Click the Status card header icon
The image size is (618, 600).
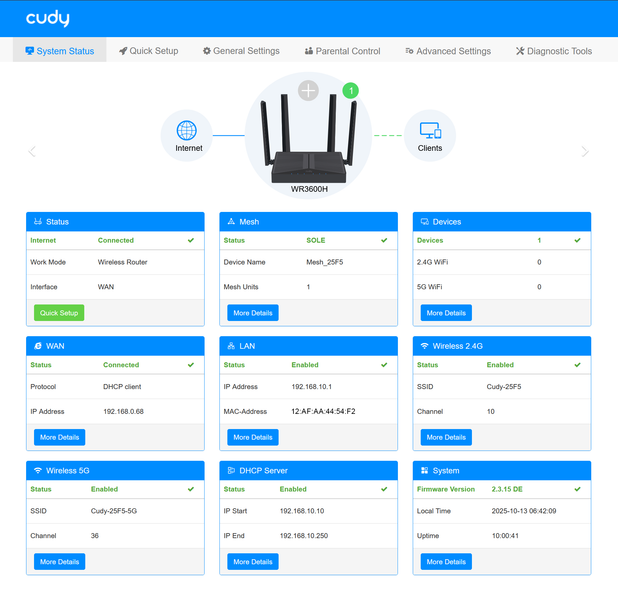coord(38,222)
